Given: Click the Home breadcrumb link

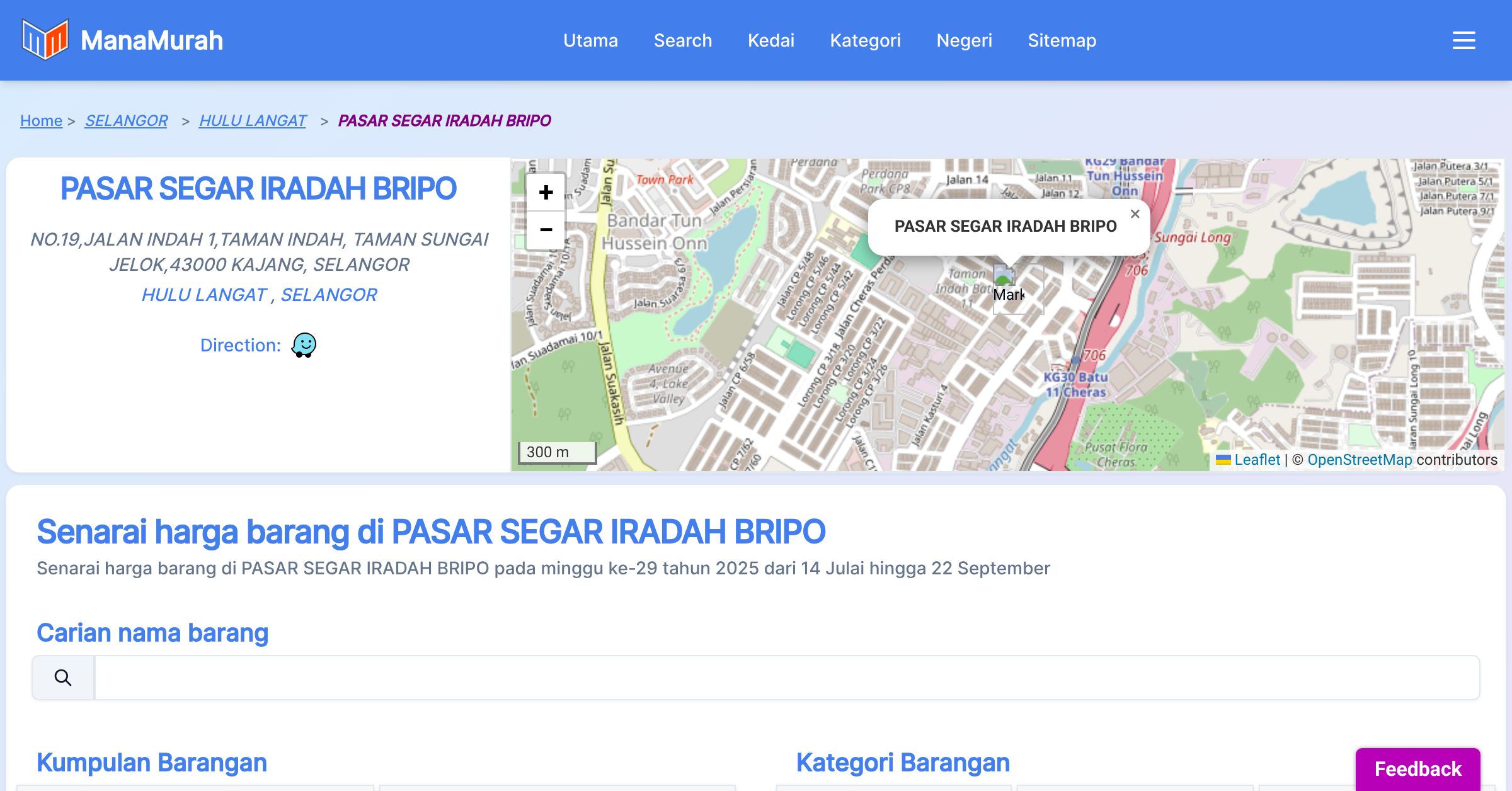Looking at the screenshot, I should [x=41, y=120].
